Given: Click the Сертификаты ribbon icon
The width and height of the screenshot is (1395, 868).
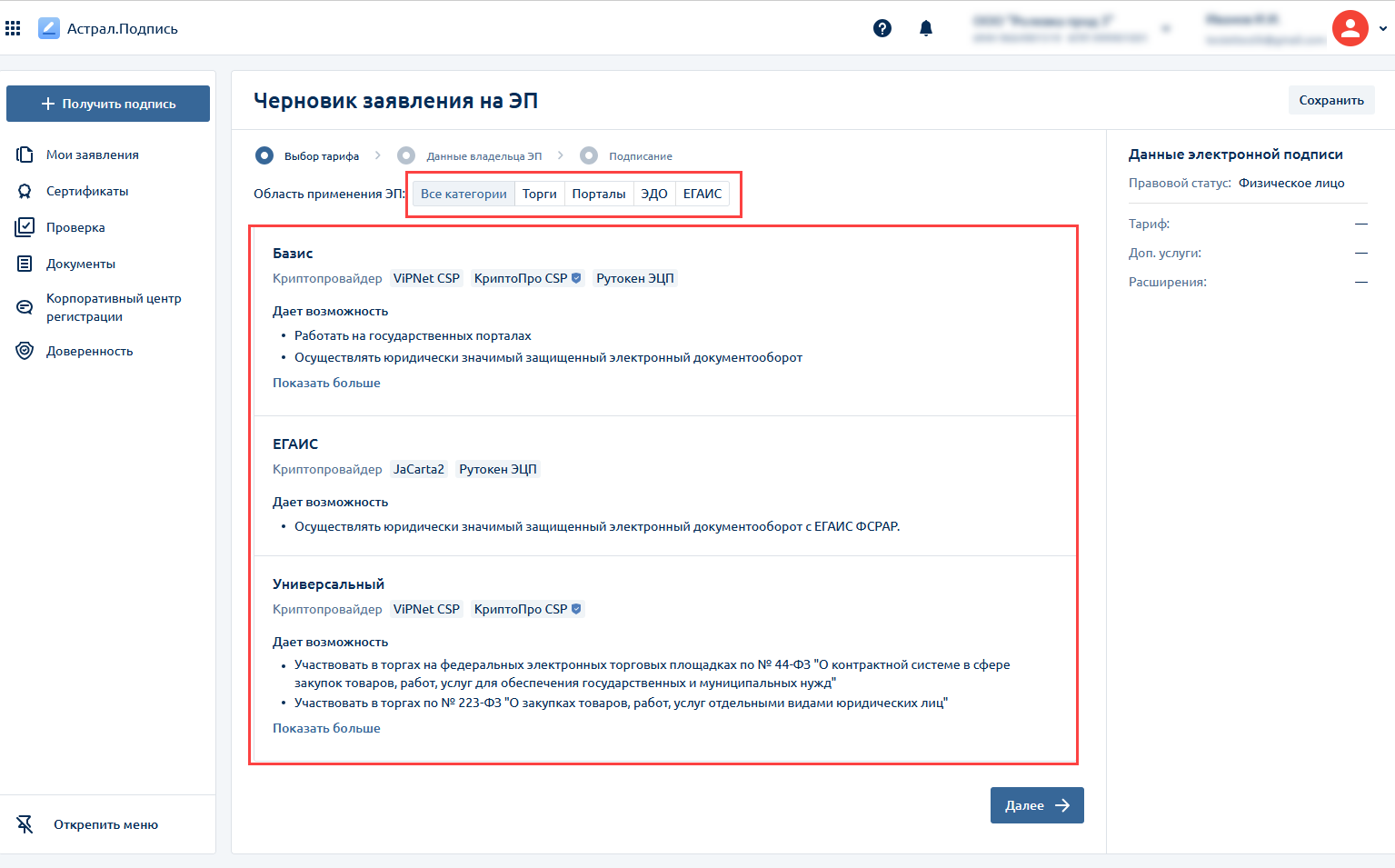Looking at the screenshot, I should point(25,191).
